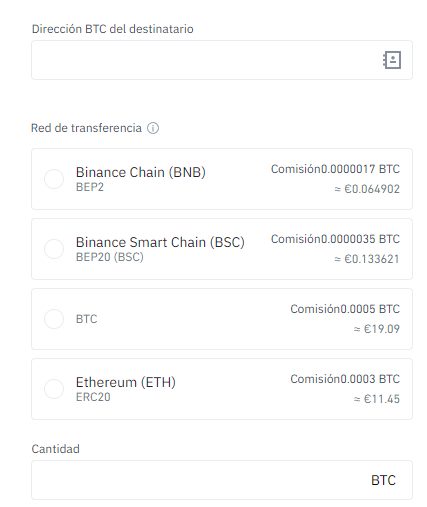Screen dimensions: 427x507
Task: Select the Binance Chain (BNB) radio button
Action: pos(54,179)
